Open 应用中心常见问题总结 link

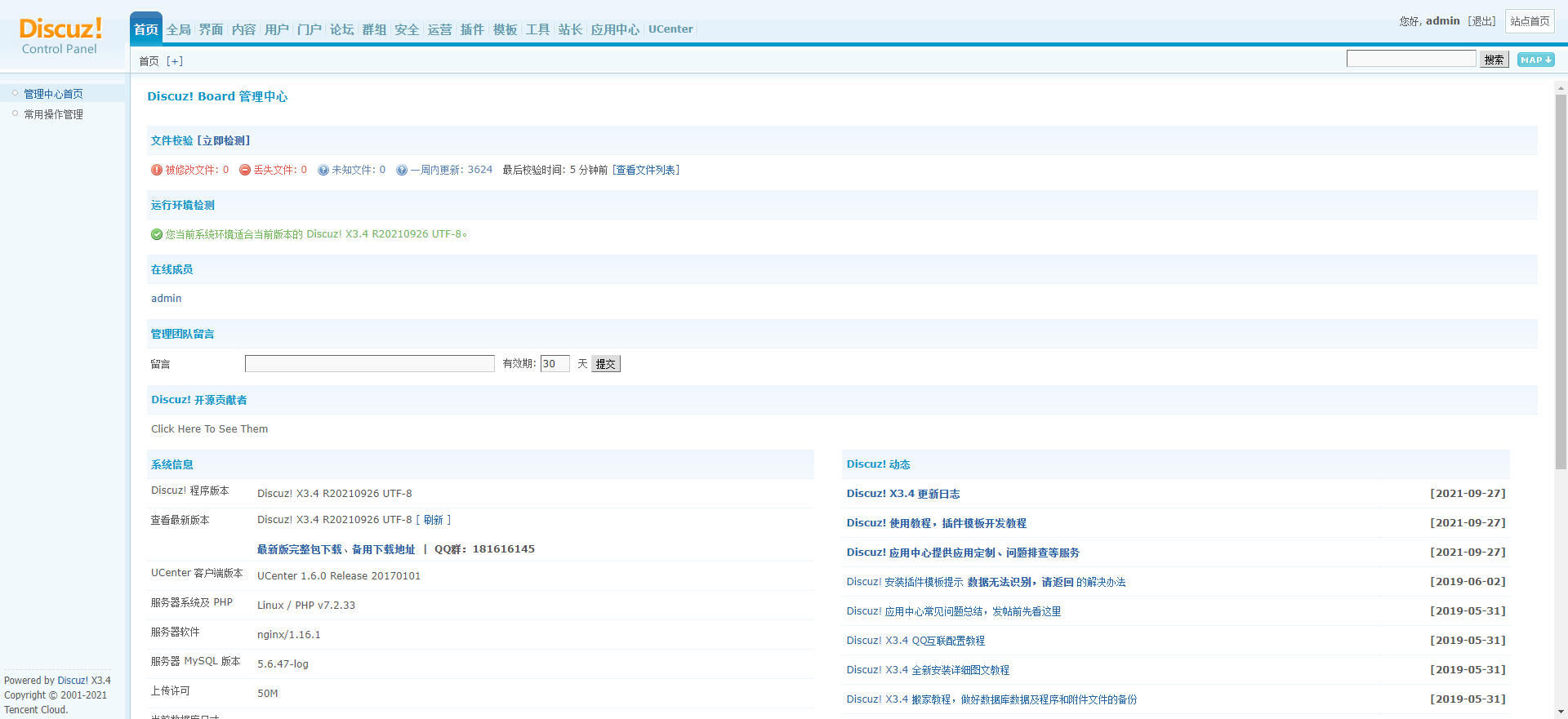coord(954,611)
